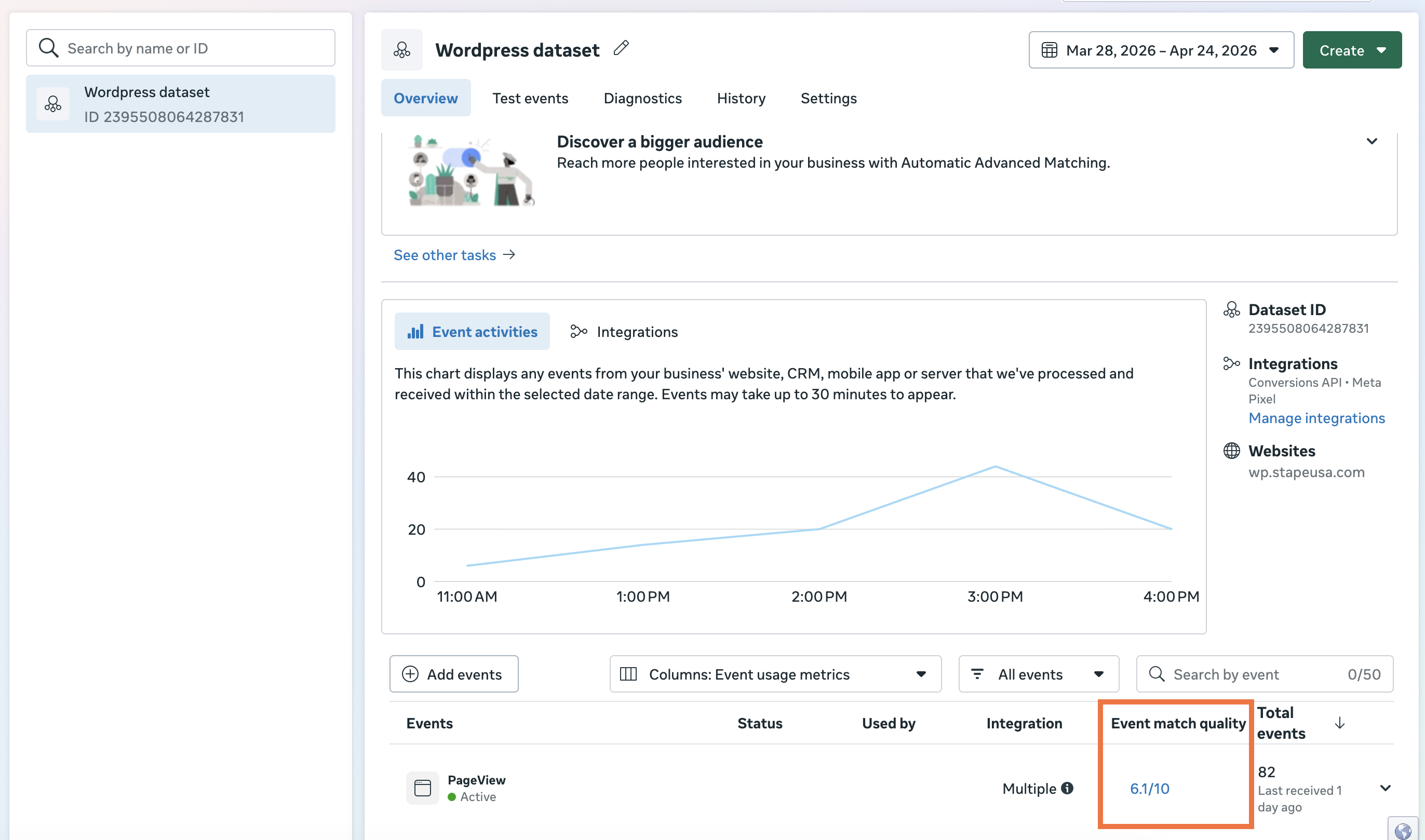Click the arrow icon after See other tasks
Image resolution: width=1425 pixels, height=840 pixels.
(509, 255)
